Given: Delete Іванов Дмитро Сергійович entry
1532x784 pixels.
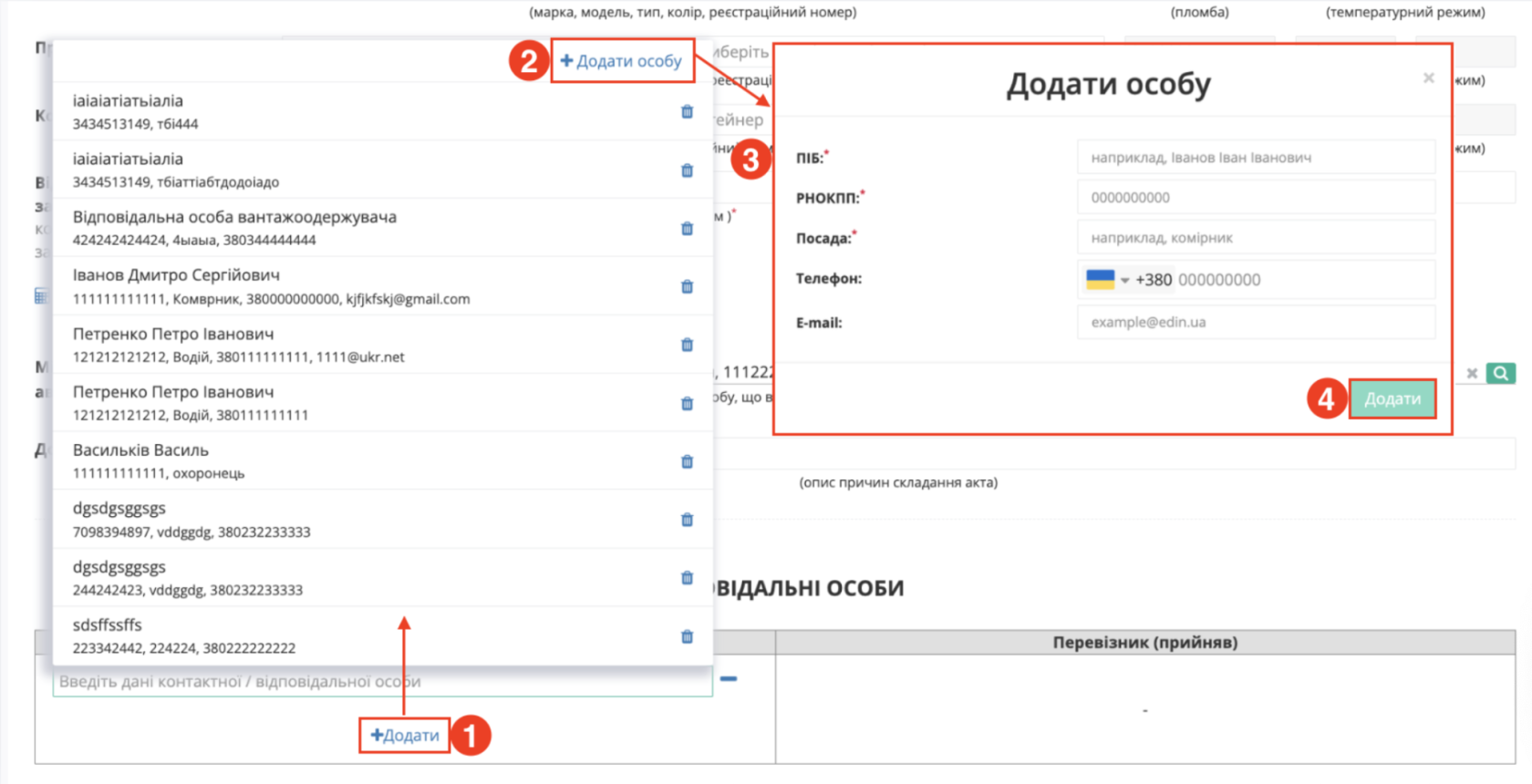Looking at the screenshot, I should (x=687, y=287).
